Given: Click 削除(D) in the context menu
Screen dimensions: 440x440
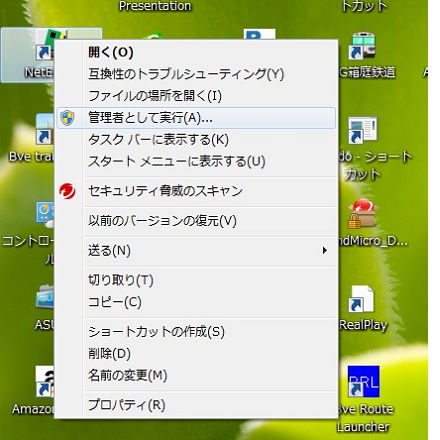Looking at the screenshot, I should [196, 354].
